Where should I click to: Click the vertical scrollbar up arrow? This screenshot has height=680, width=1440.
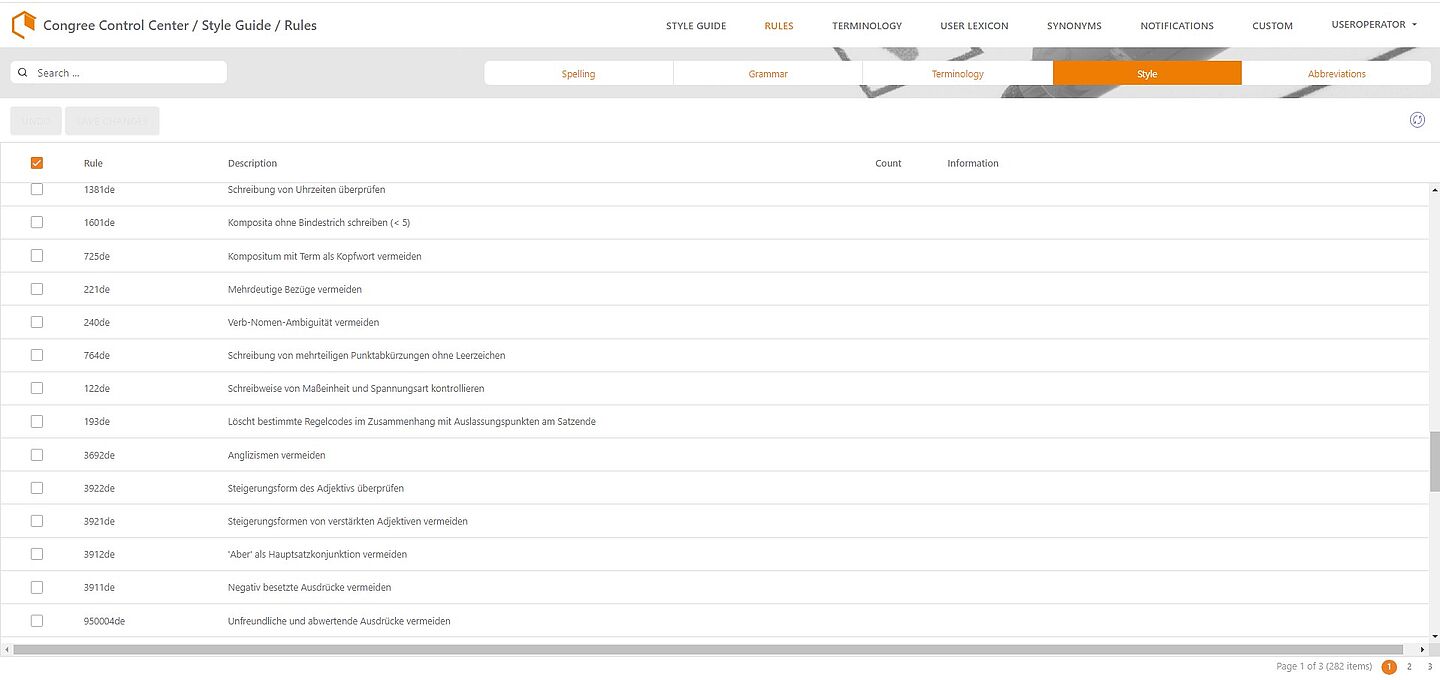pos(1435,190)
